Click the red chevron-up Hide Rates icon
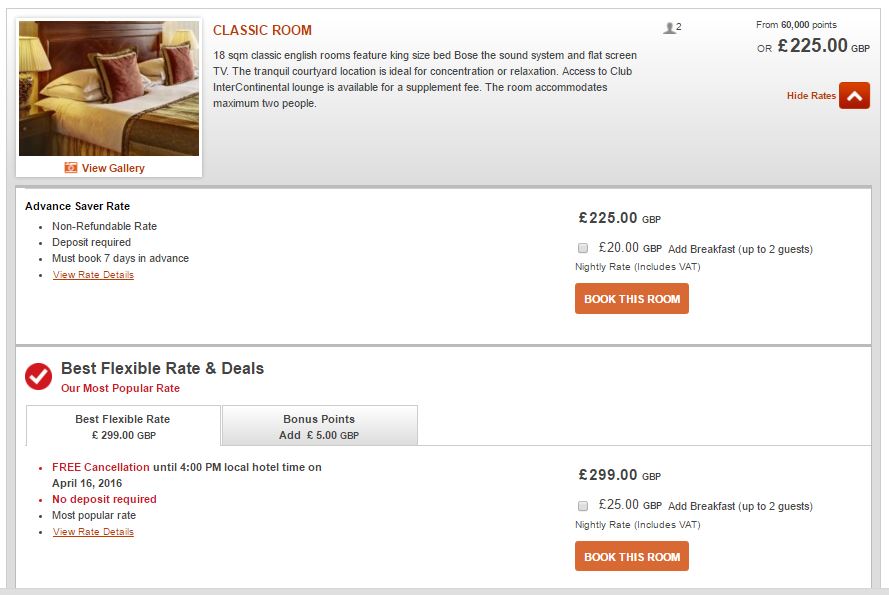This screenshot has width=889, height=595. pyautogui.click(x=854, y=96)
